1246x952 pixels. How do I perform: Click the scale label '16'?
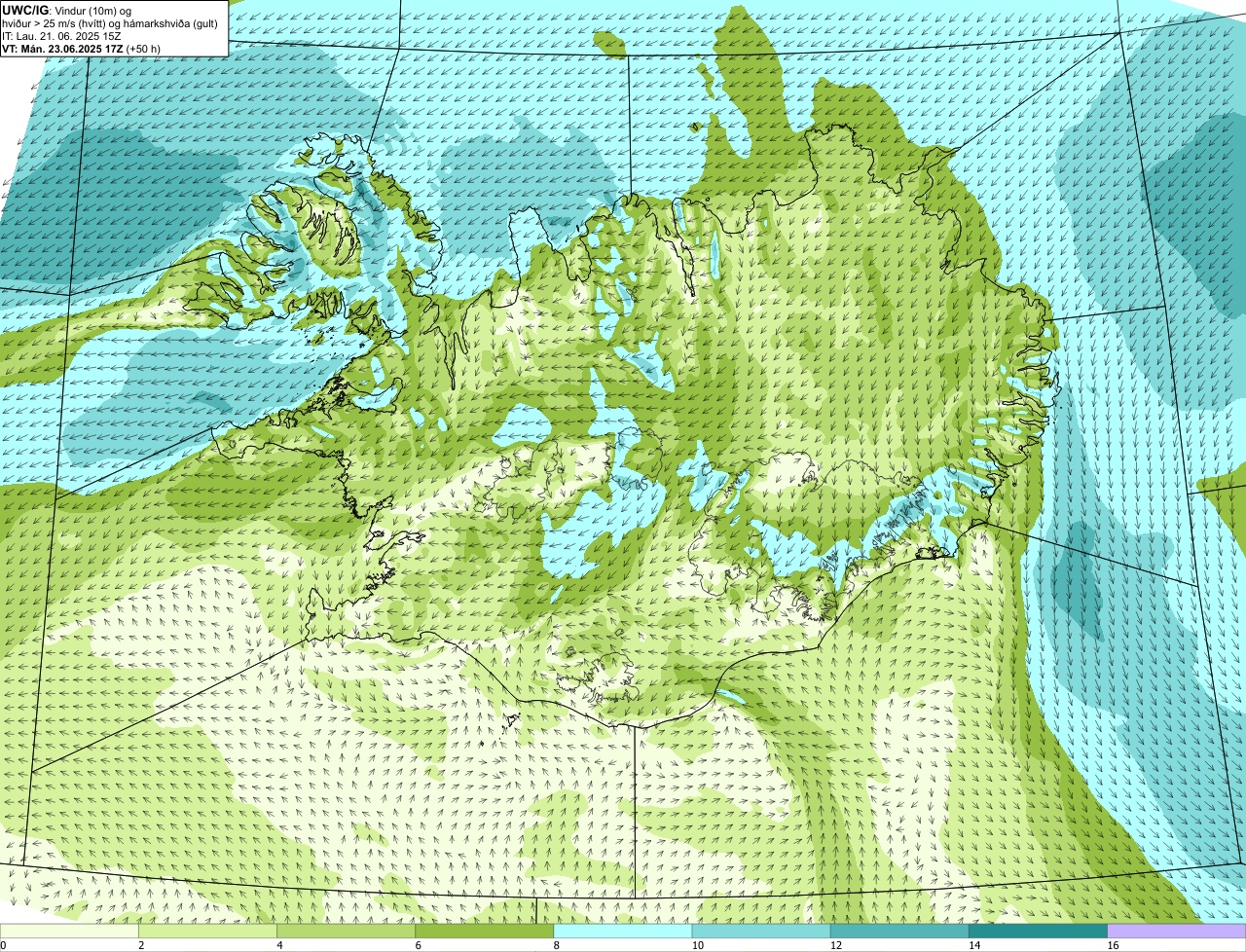pyautogui.click(x=1112, y=945)
